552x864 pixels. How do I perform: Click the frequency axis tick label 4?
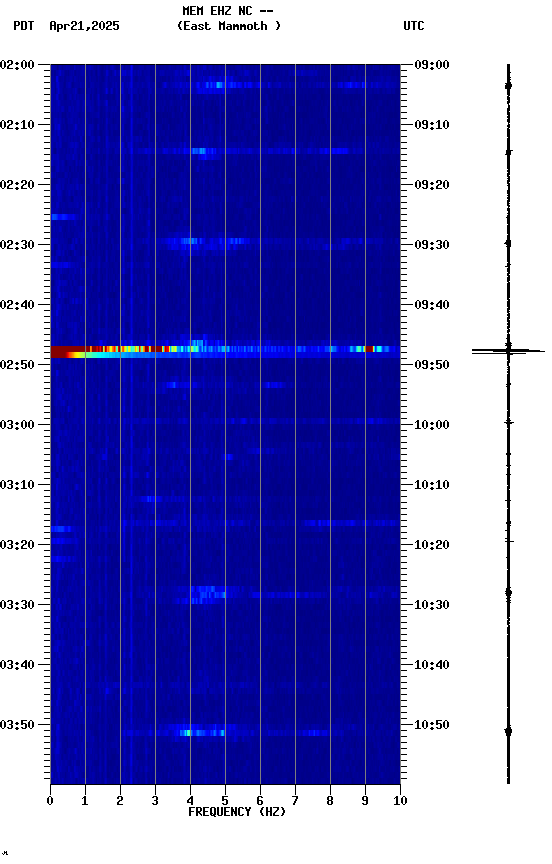click(190, 801)
